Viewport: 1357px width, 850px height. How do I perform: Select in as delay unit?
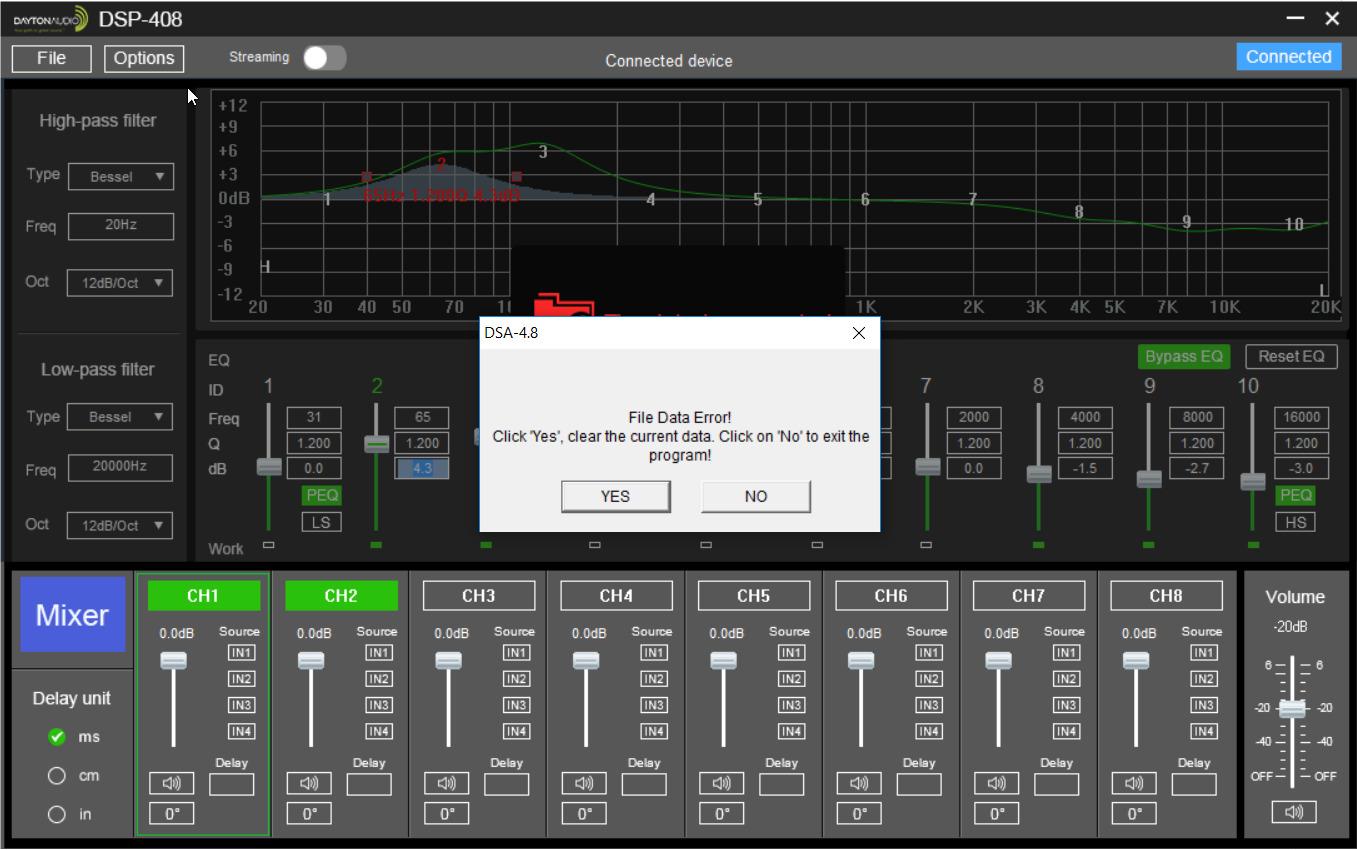point(57,814)
